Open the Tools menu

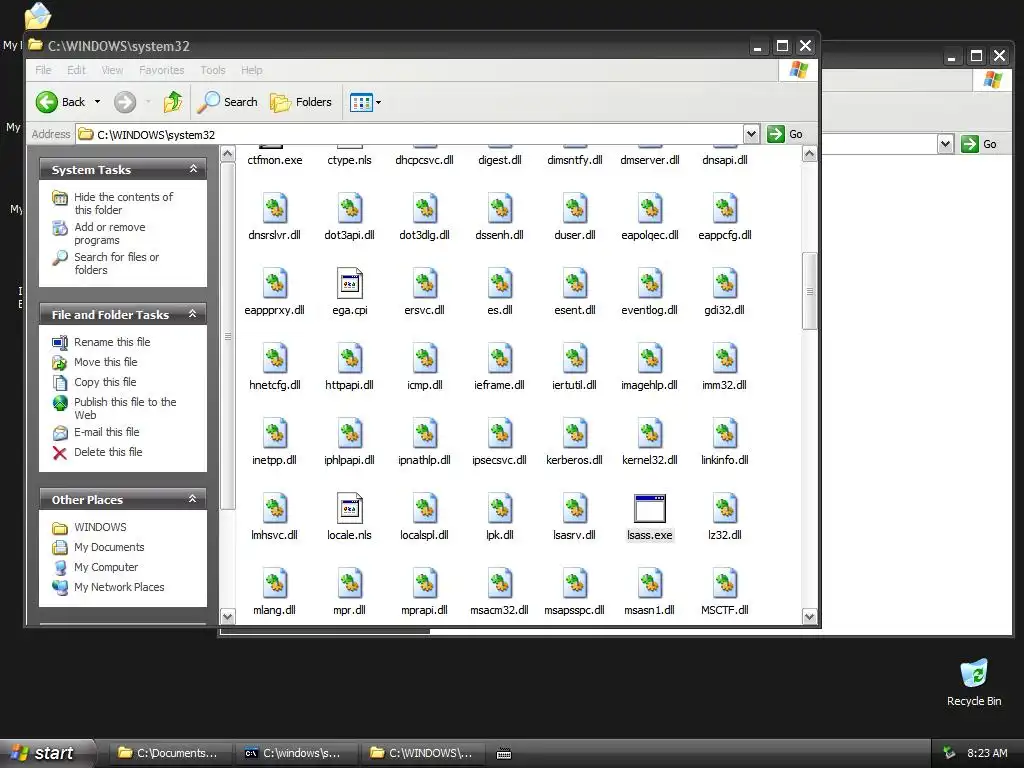212,70
